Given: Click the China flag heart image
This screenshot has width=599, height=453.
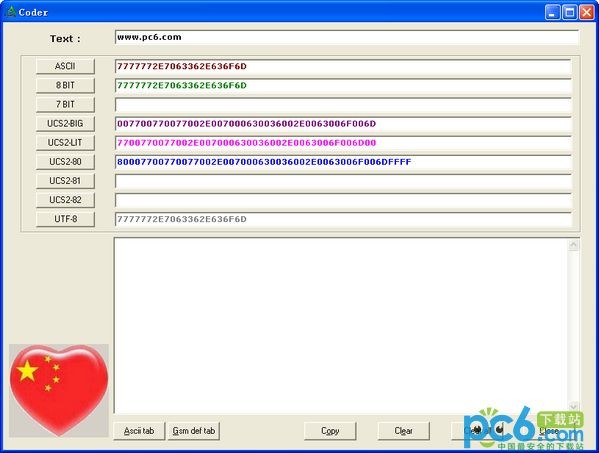Looking at the screenshot, I should point(59,390).
